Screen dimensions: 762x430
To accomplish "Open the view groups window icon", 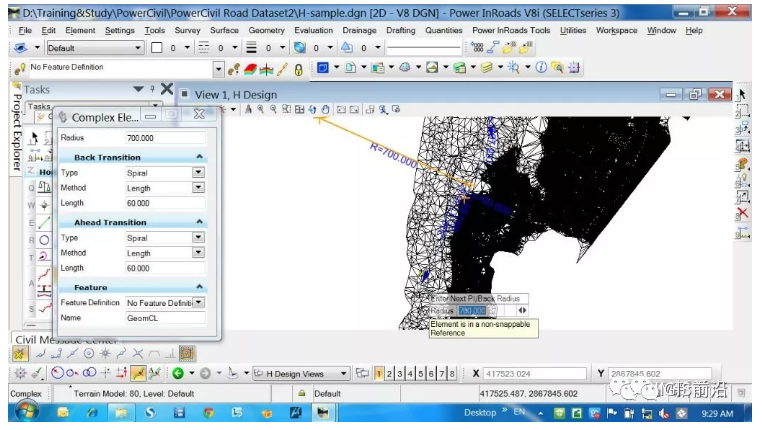I will pos(362,373).
